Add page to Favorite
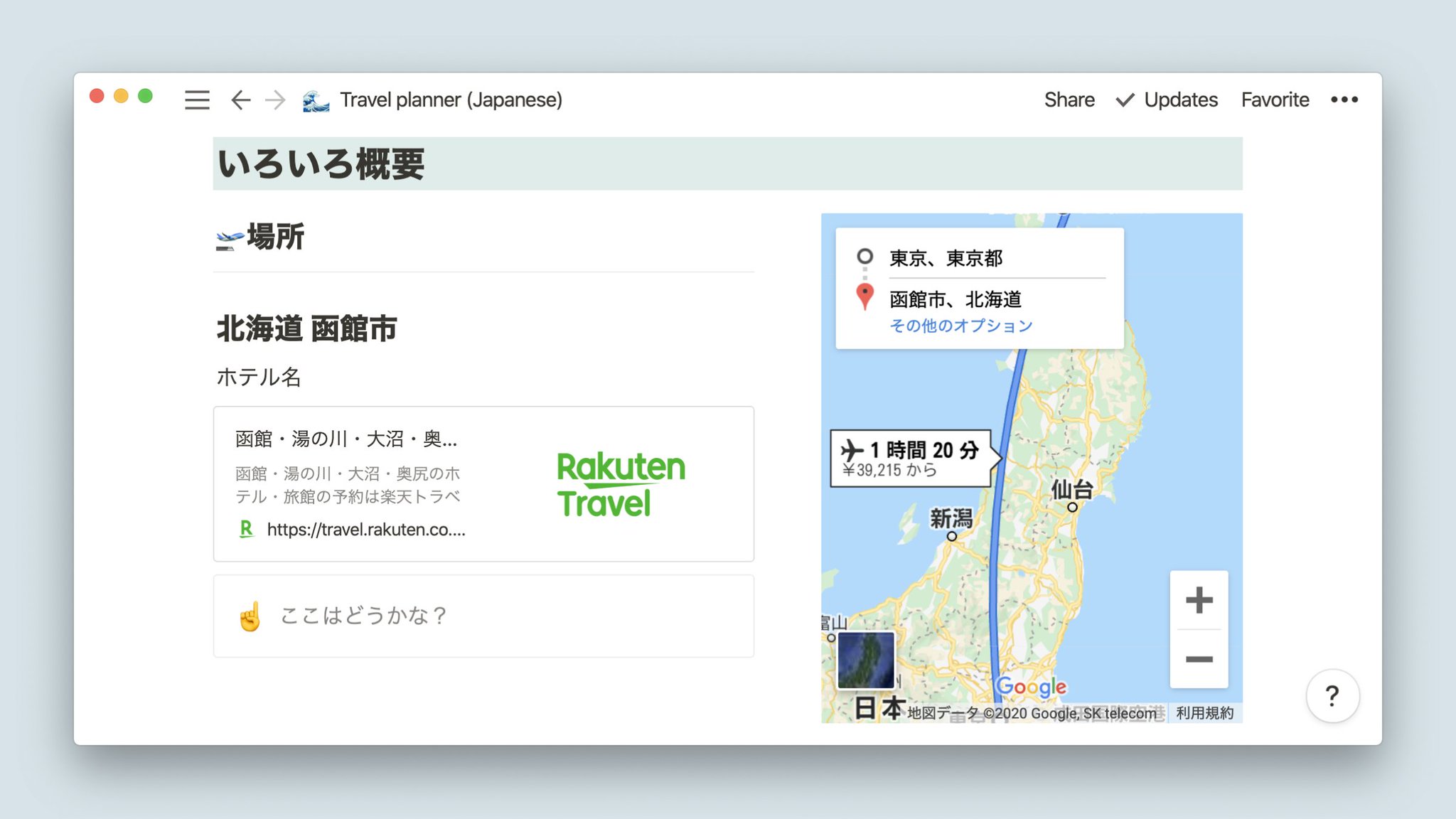Image resolution: width=1456 pixels, height=819 pixels. 1275,100
